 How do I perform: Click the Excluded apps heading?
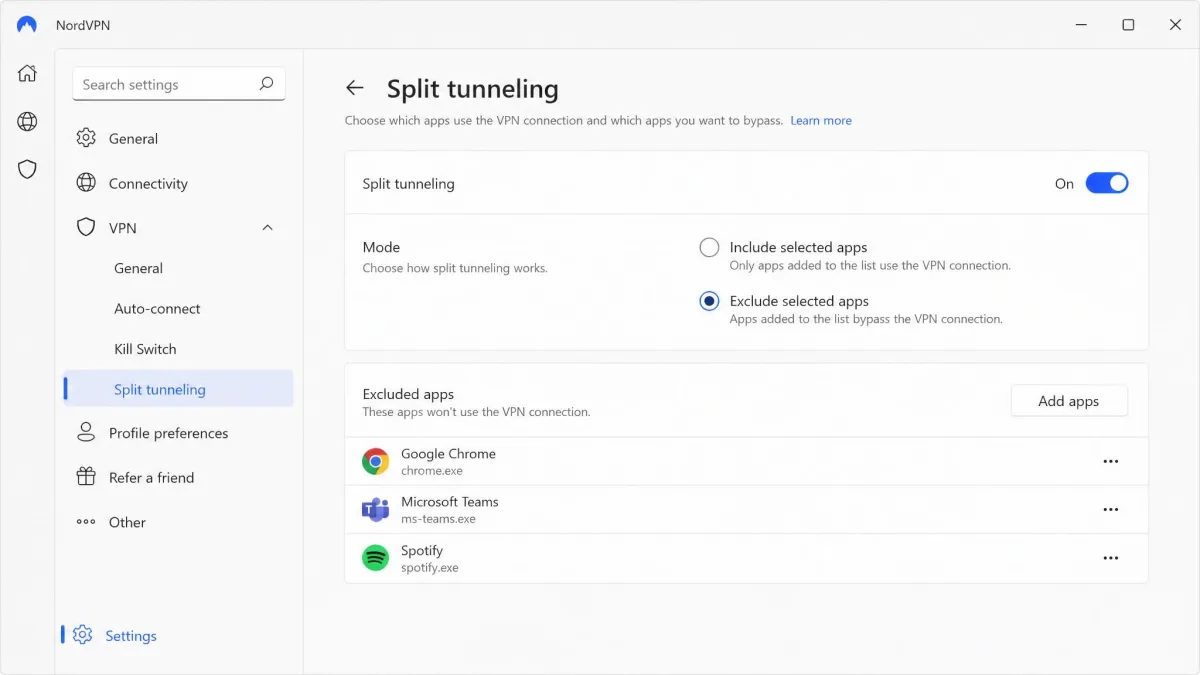[x=408, y=394]
